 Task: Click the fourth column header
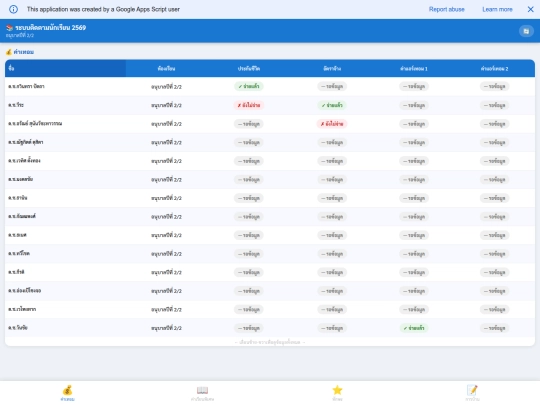[332, 69]
